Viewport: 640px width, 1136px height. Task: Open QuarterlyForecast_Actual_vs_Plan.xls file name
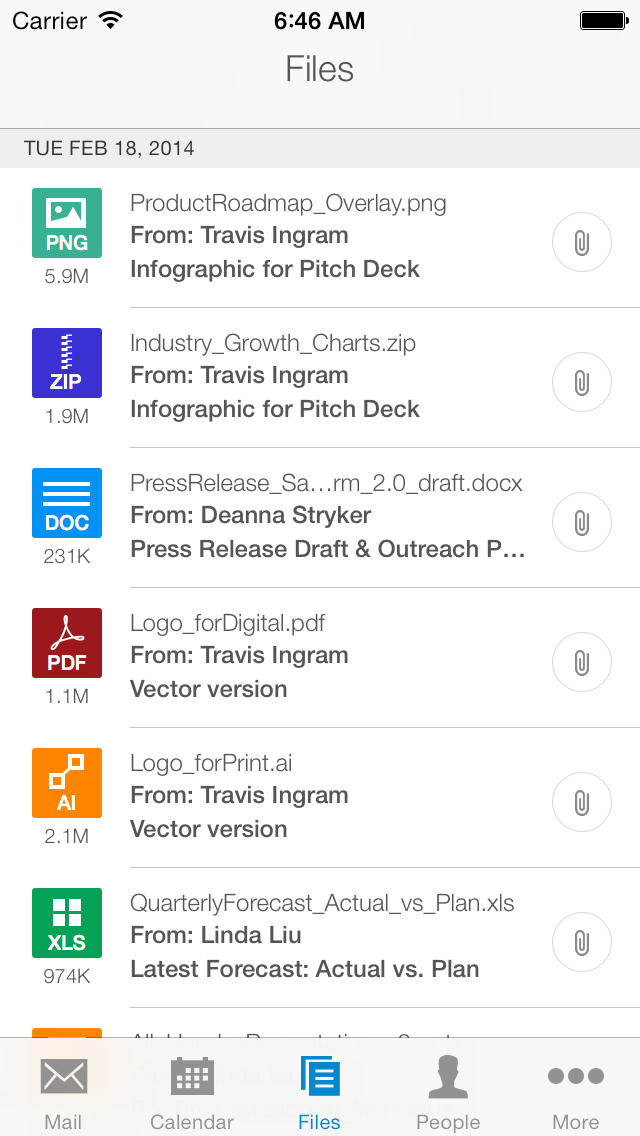point(322,904)
